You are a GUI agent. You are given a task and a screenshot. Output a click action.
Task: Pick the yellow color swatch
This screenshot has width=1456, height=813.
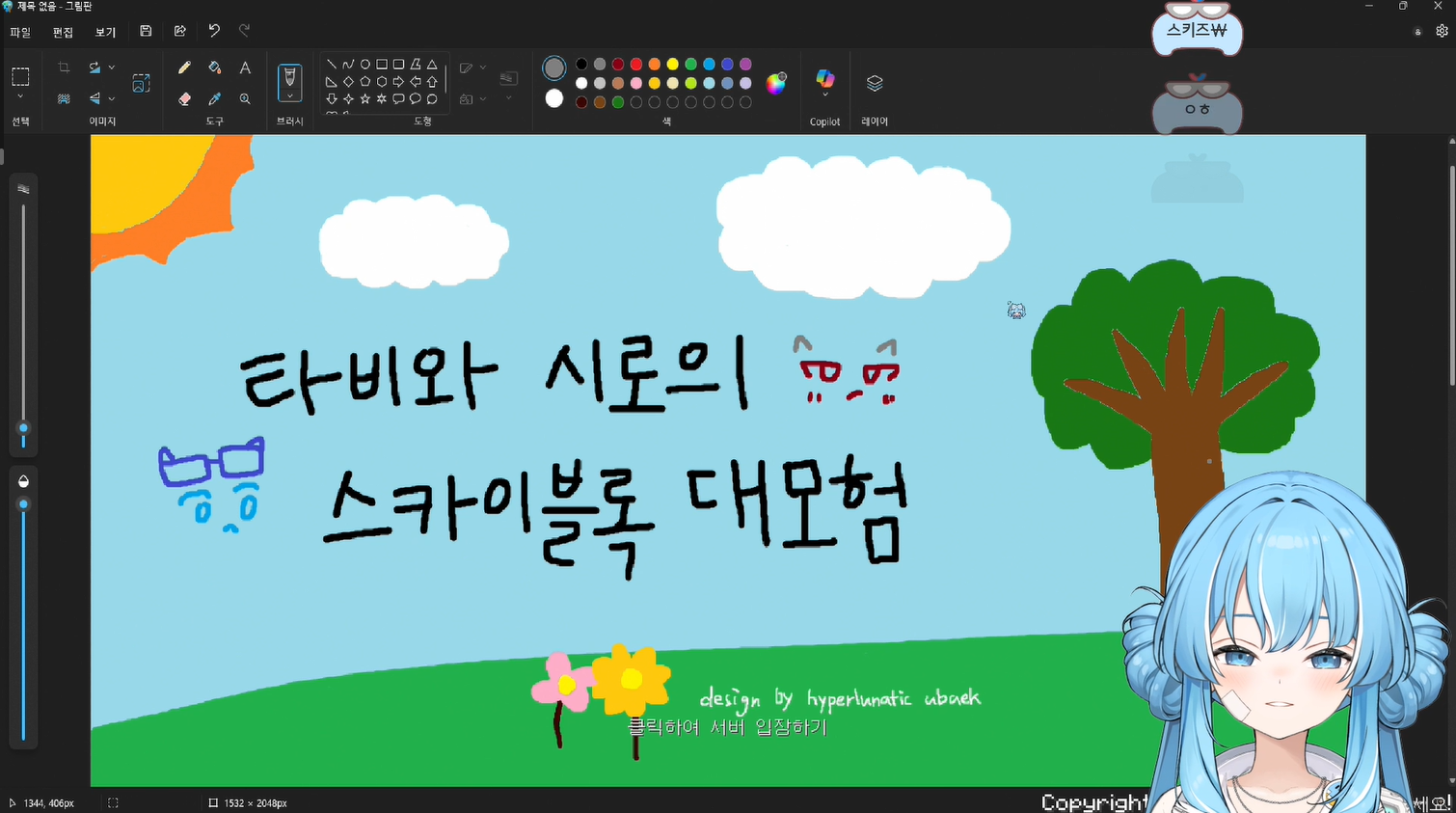pyautogui.click(x=673, y=65)
